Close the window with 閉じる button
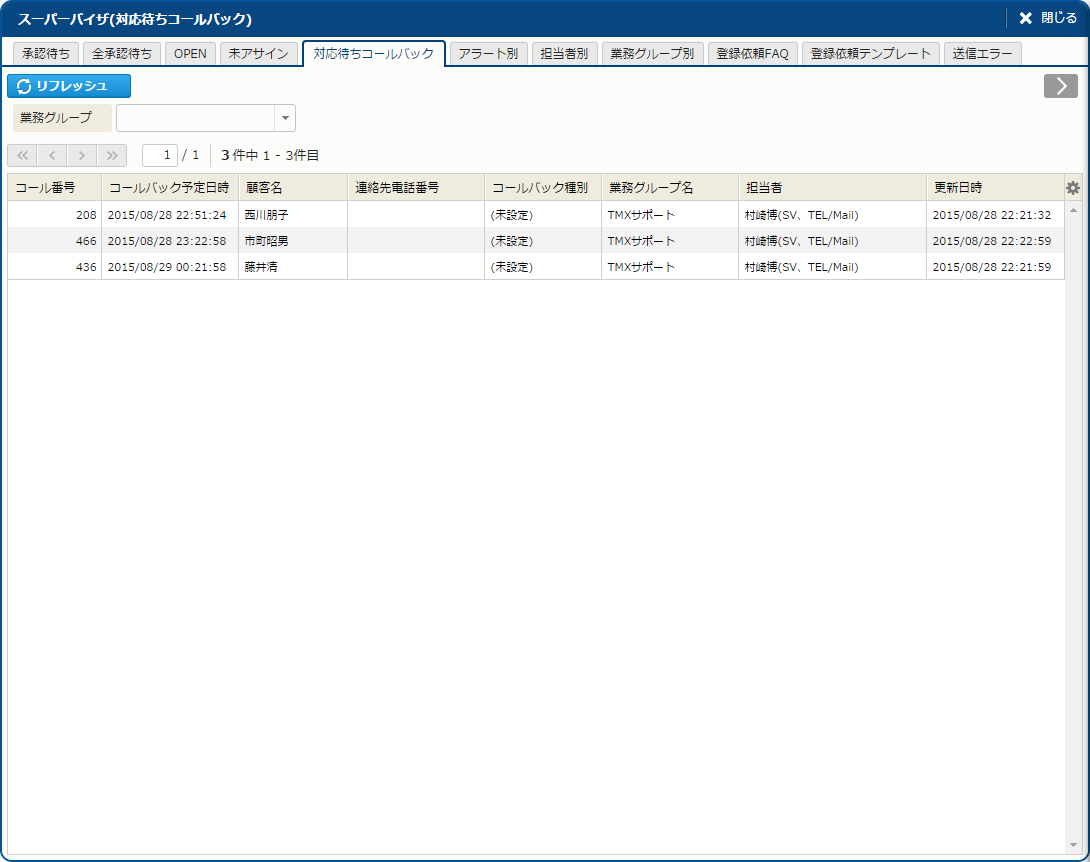This screenshot has height=862, width=1090. tap(1048, 18)
